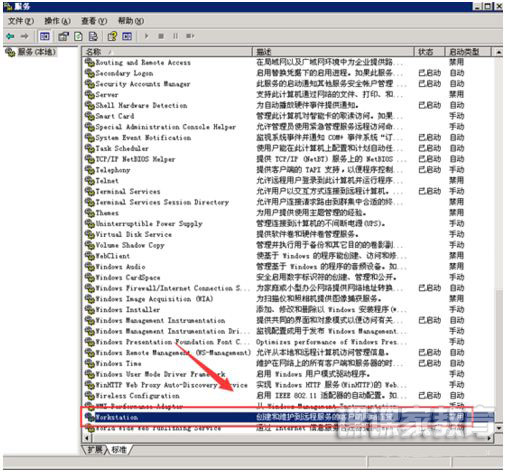This screenshot has width=505, height=472.
Task: Select WinHTTP Web Proxy Auto-Discovery name
Action: 172,385
